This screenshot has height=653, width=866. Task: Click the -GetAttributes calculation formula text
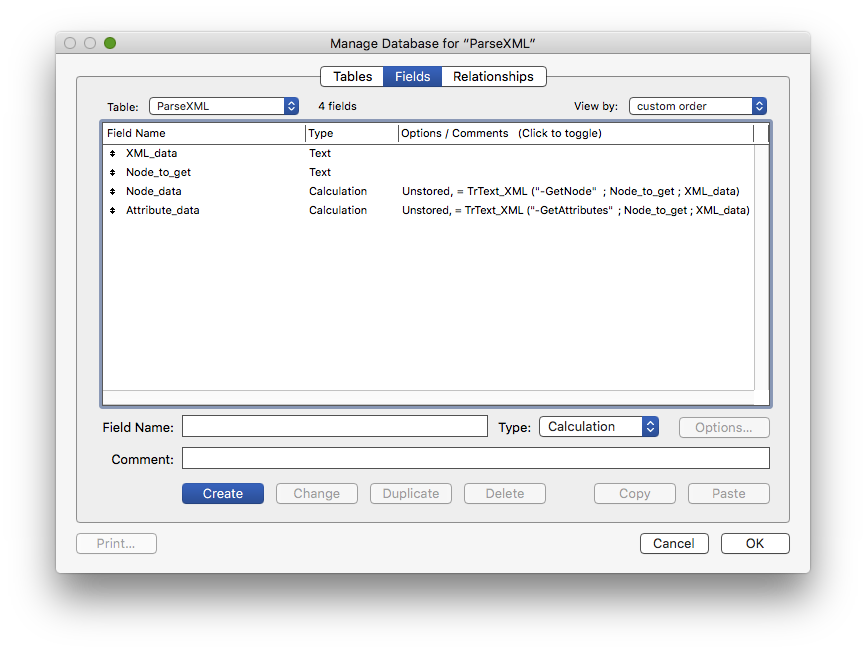pos(576,210)
